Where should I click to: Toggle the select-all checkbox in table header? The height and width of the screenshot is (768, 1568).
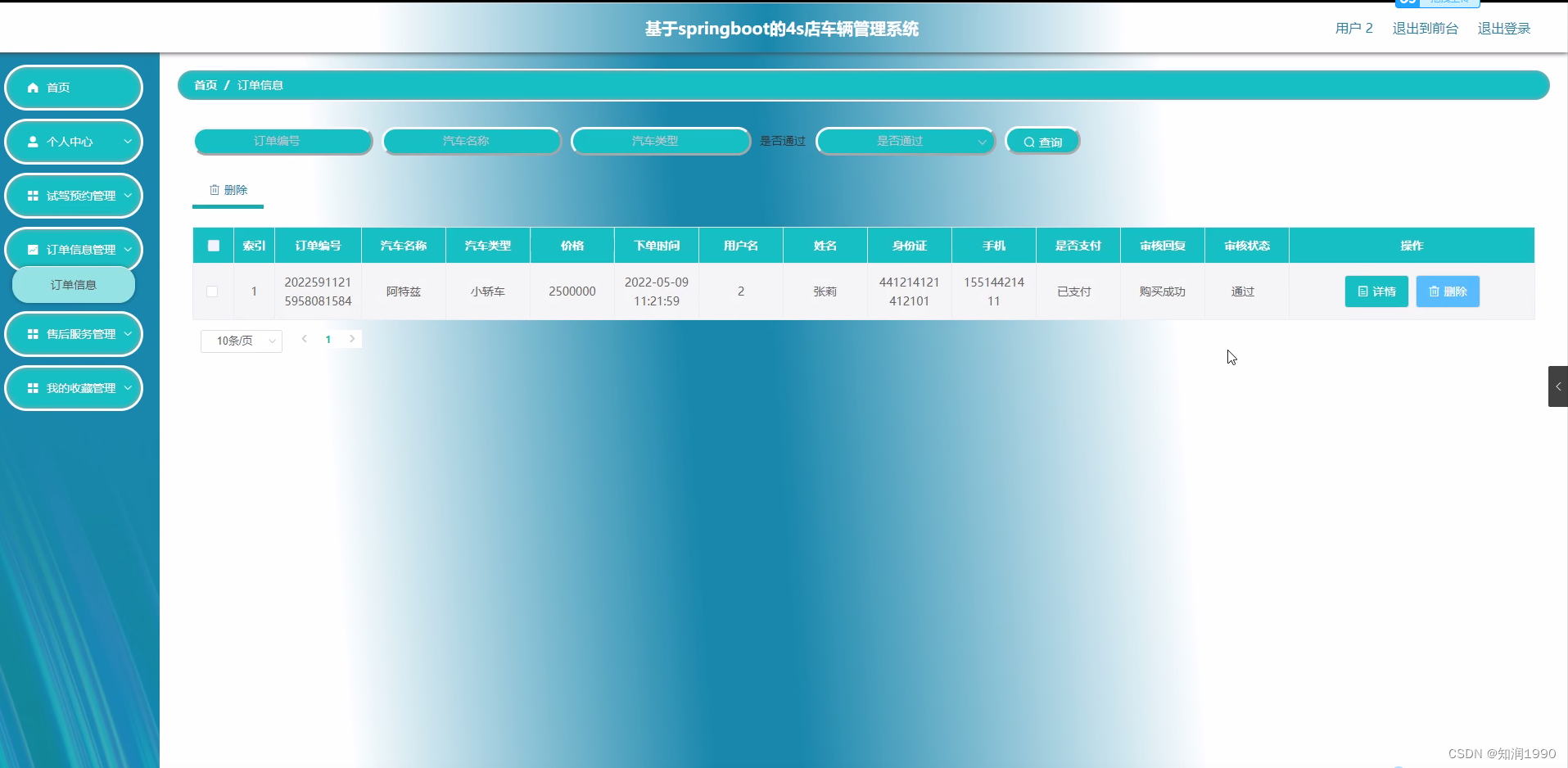(213, 245)
